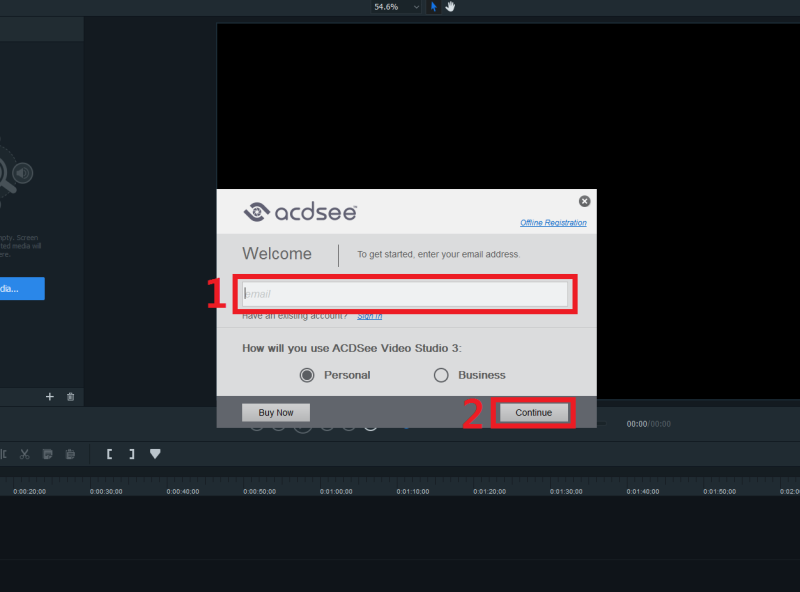This screenshot has height=592, width=800.
Task: Set the mark-out right bracket
Action: pos(132,454)
